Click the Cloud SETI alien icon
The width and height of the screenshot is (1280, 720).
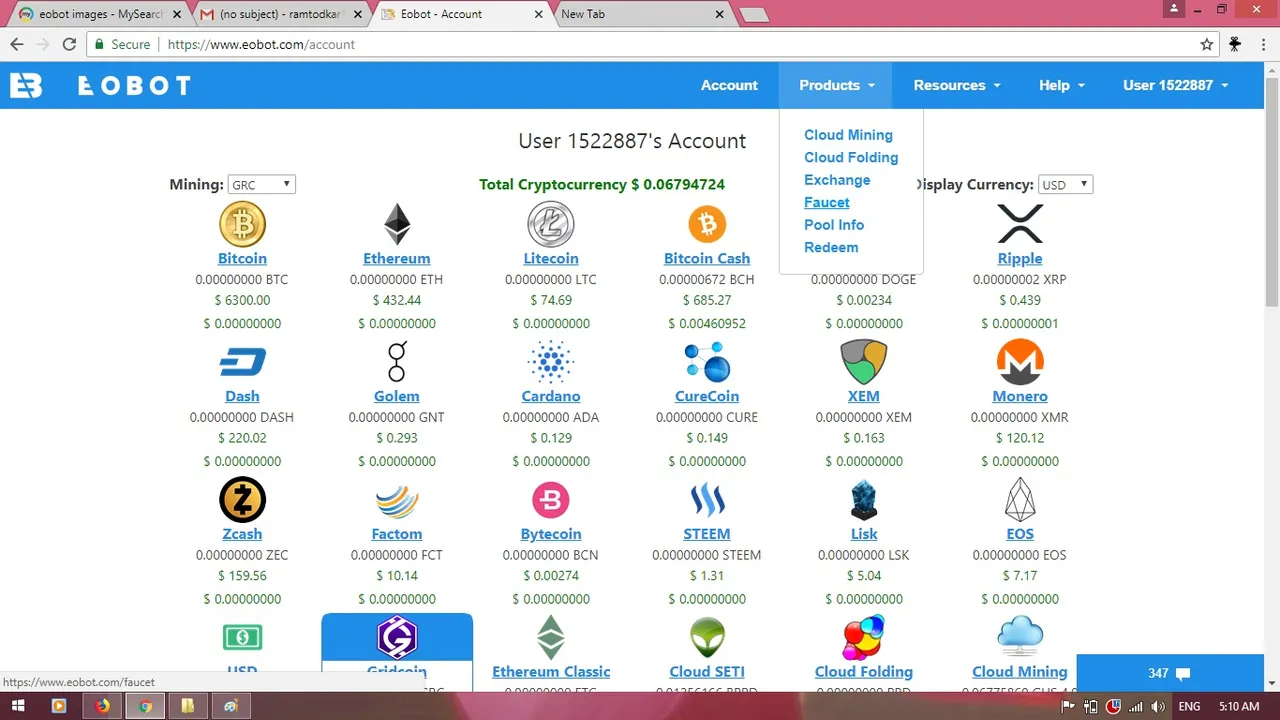click(x=707, y=638)
